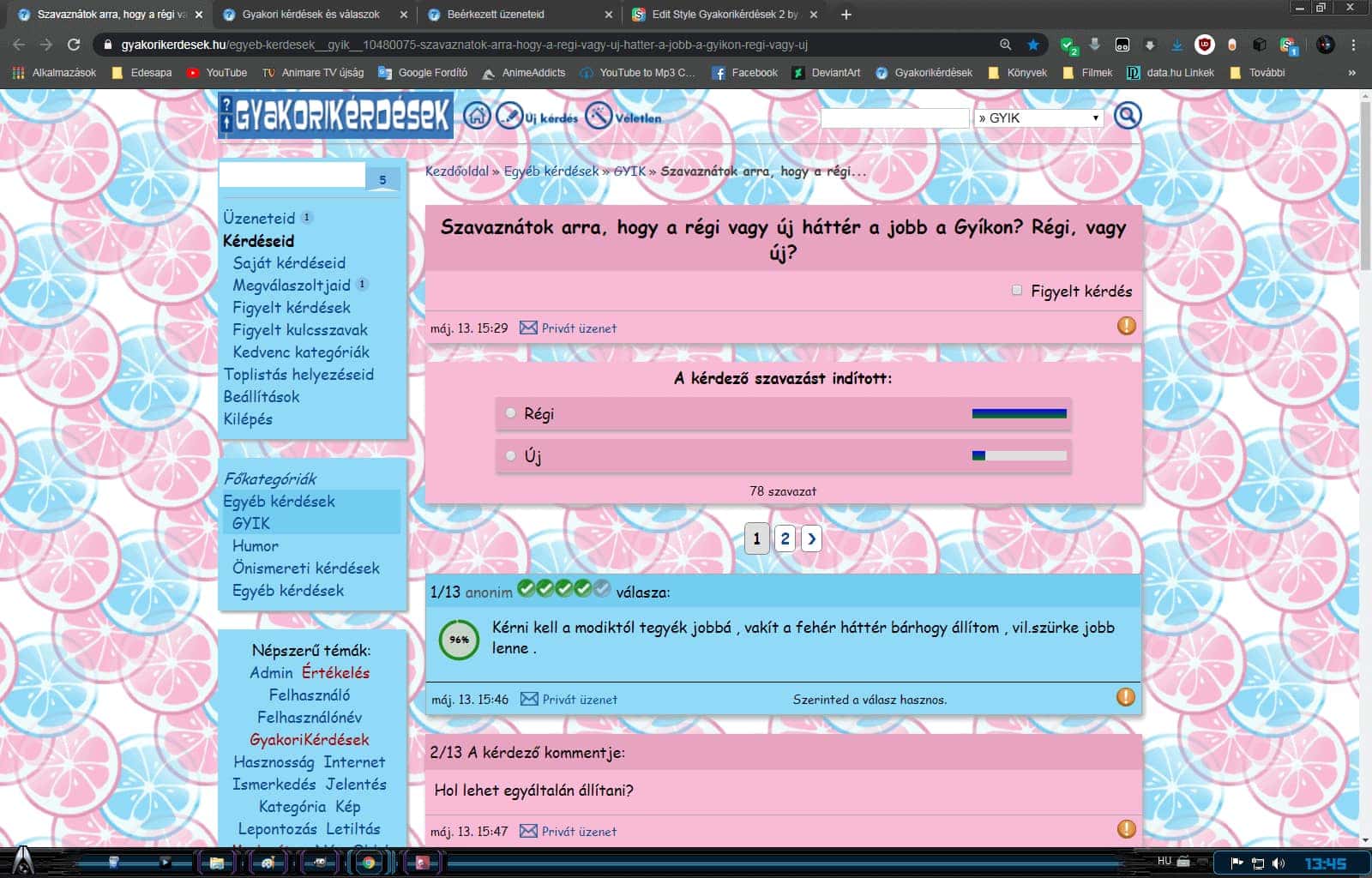
Task: Open the GYIK category dropdown
Action: (1038, 118)
